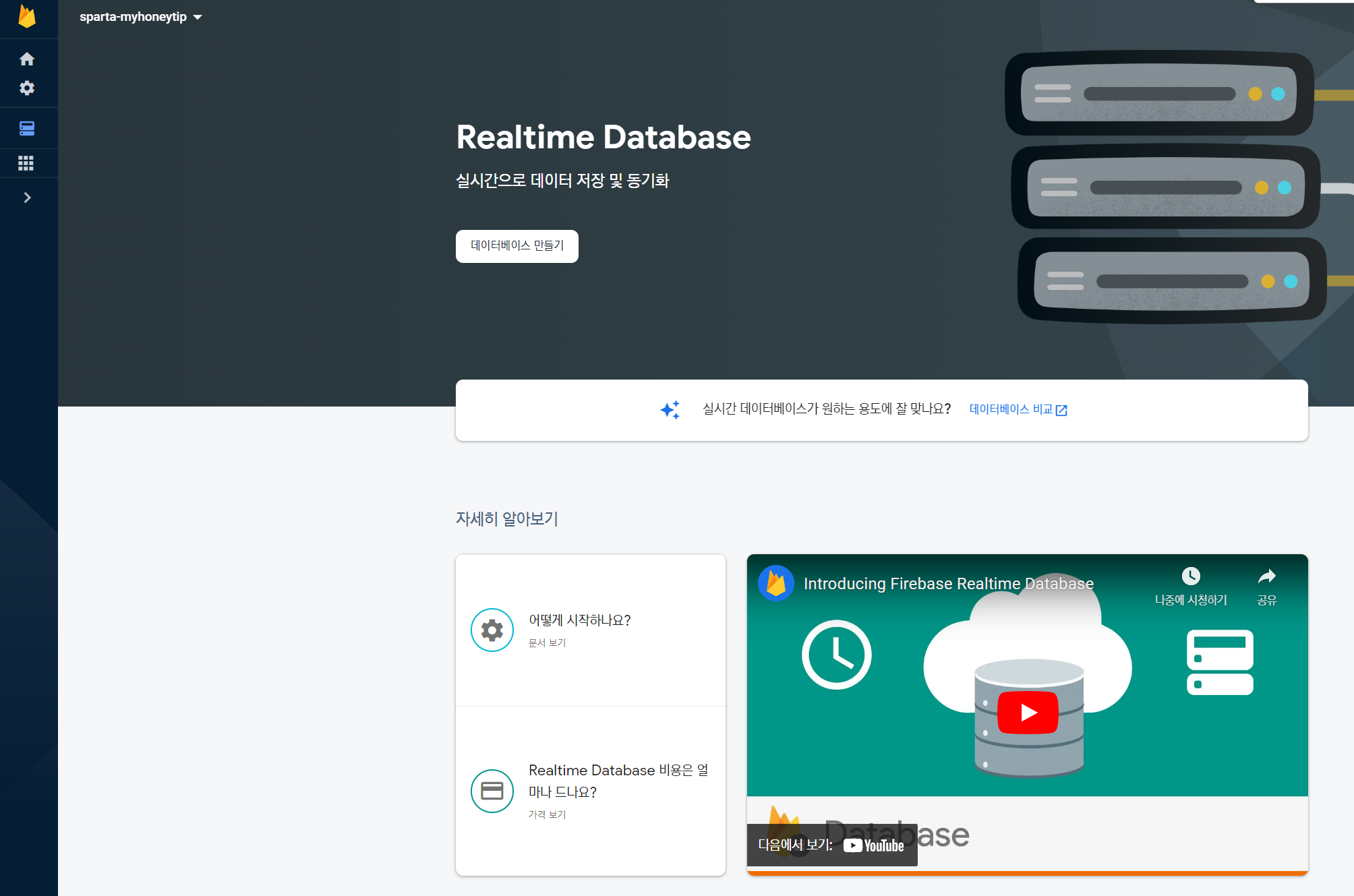Open project settings gear icon

coord(27,88)
